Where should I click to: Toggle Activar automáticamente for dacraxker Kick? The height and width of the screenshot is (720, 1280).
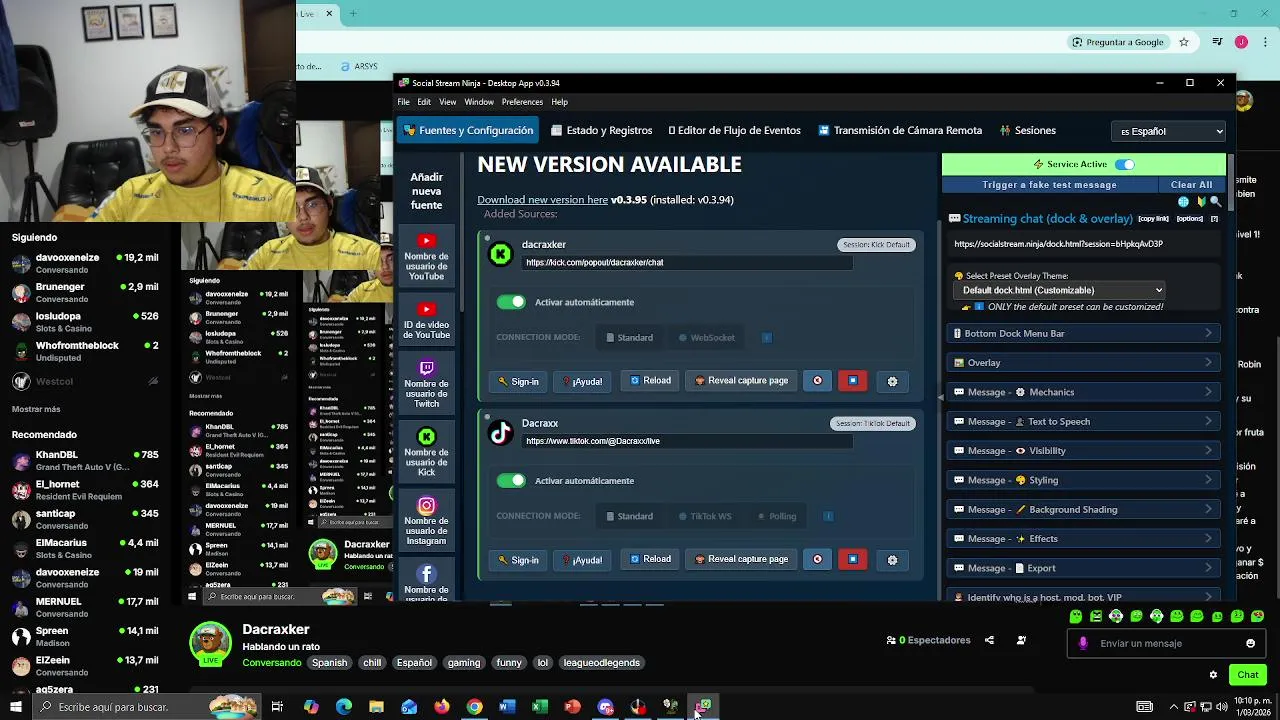point(511,302)
